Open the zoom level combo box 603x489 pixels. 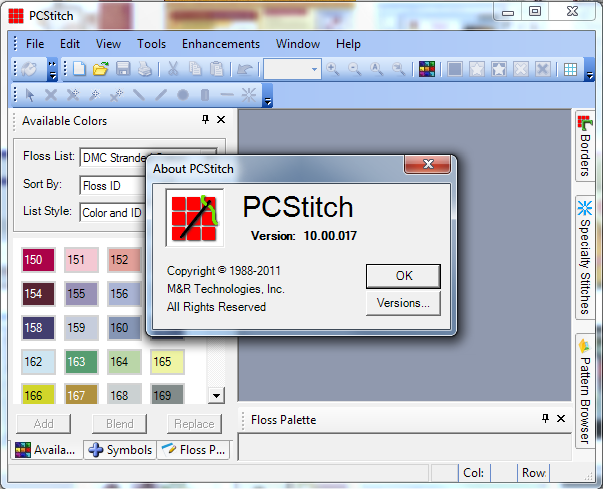(292, 69)
